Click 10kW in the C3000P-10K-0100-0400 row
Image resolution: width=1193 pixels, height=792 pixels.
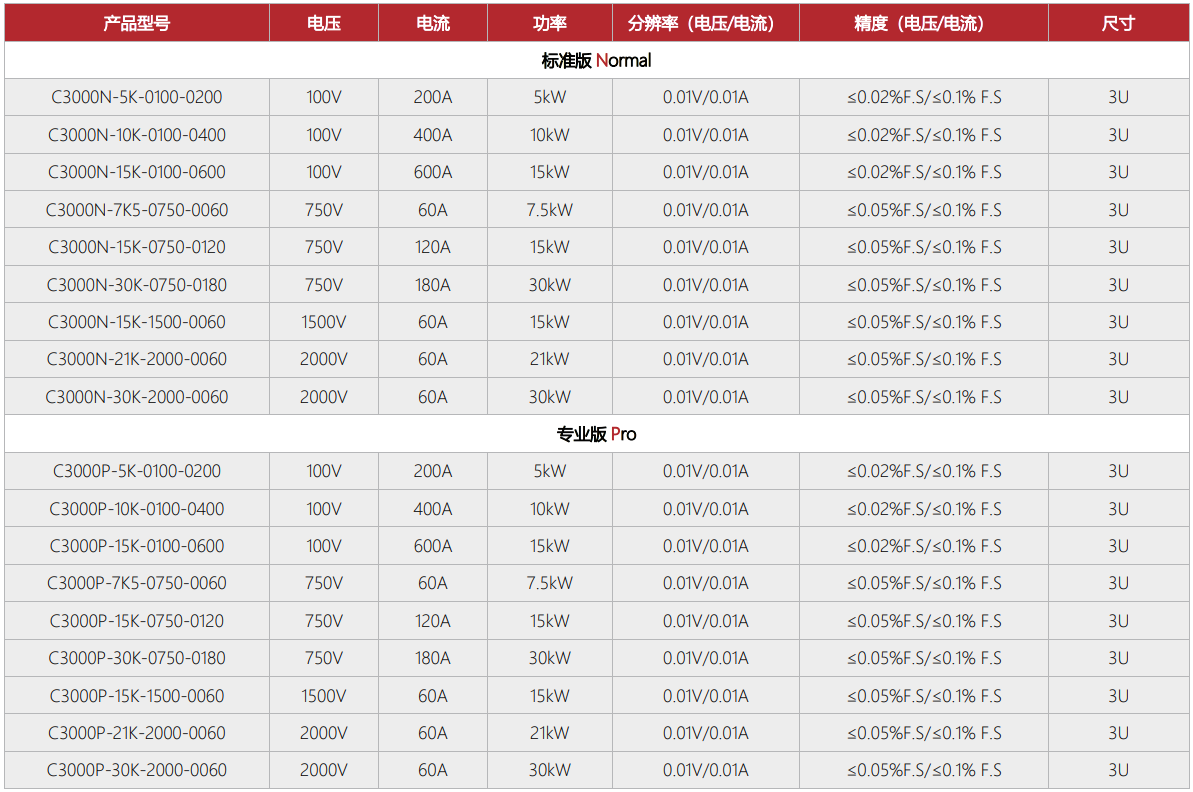(549, 509)
